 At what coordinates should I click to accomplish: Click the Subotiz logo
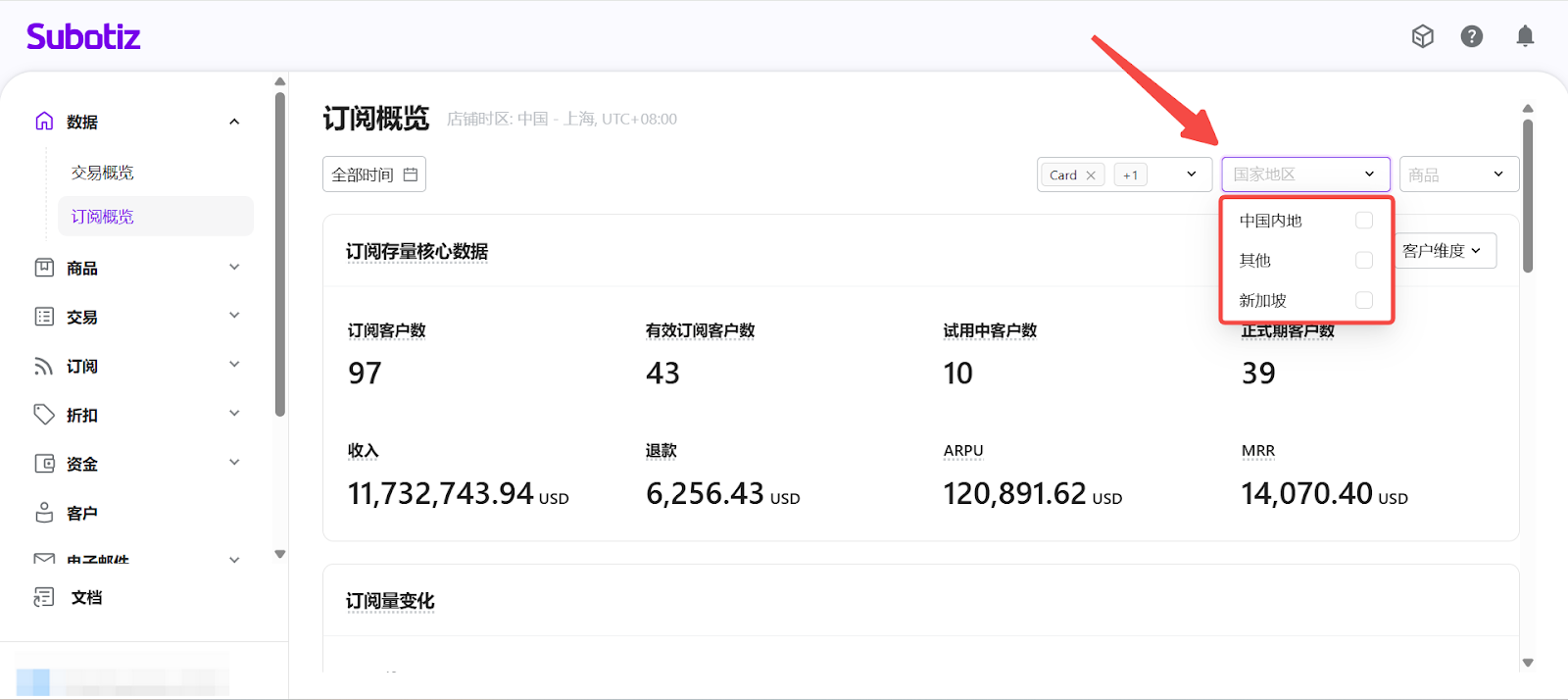tap(83, 37)
